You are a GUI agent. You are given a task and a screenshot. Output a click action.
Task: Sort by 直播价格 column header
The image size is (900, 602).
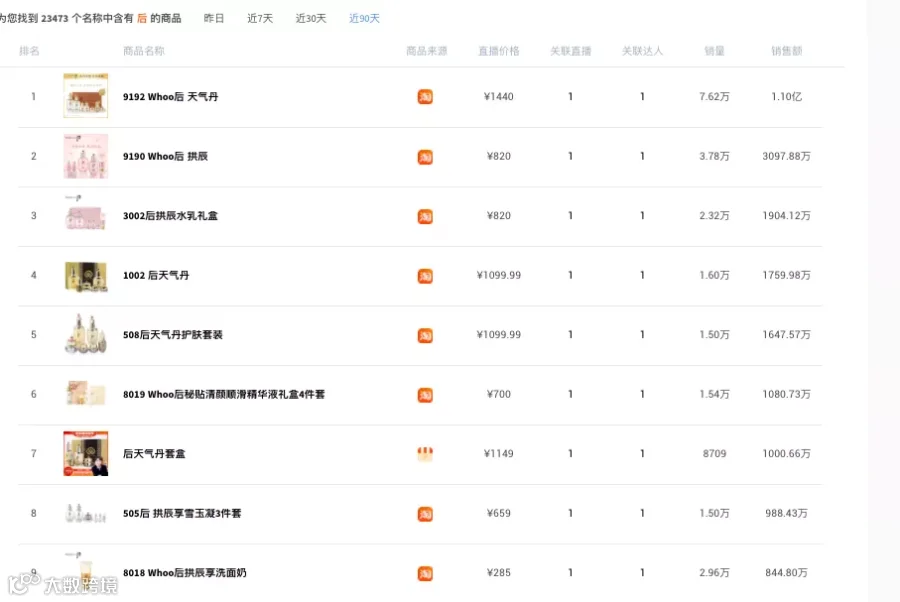pyautogui.click(x=498, y=51)
